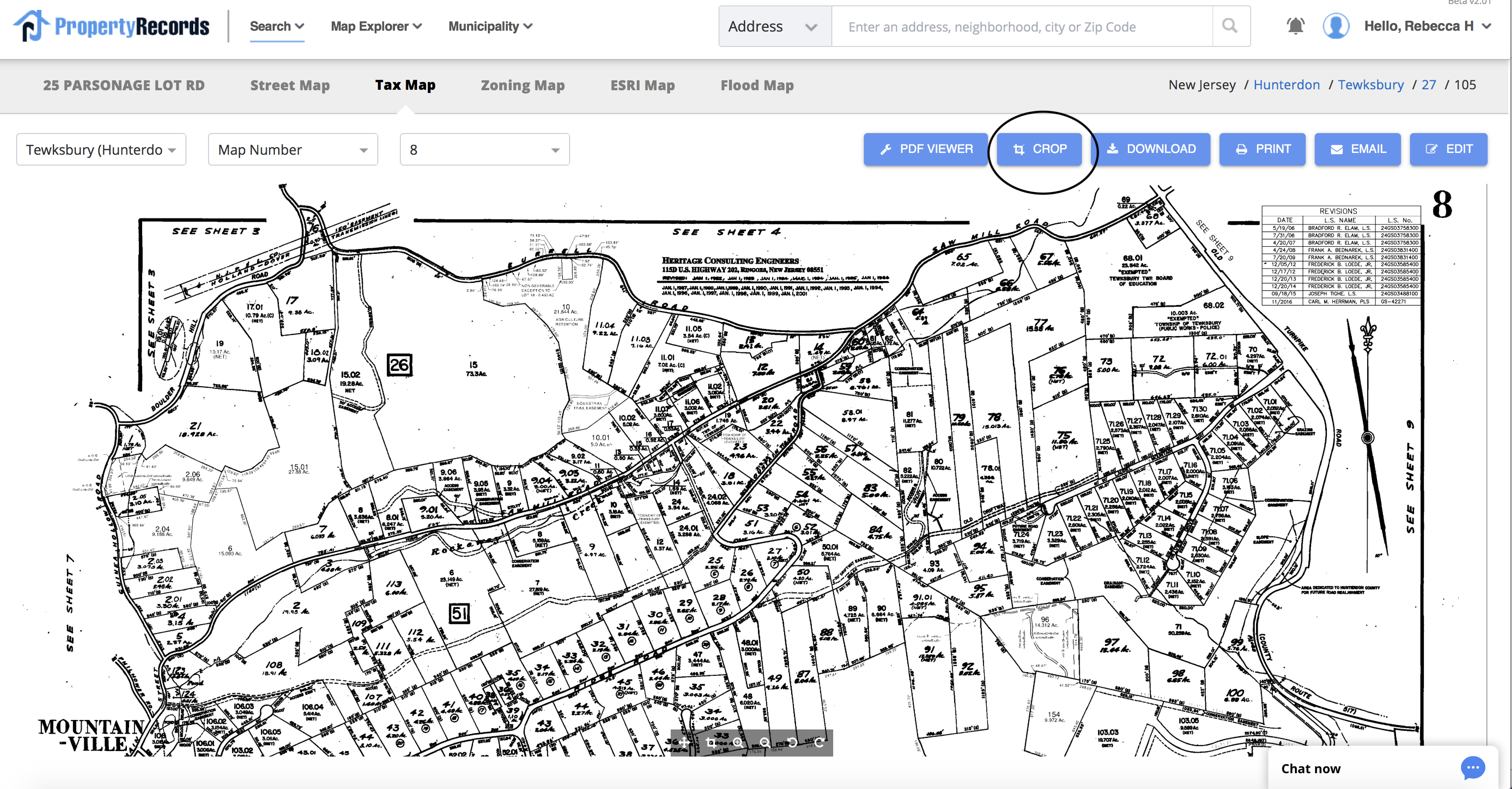Image resolution: width=1512 pixels, height=789 pixels.
Task: Click the address search input field
Action: pos(998,26)
